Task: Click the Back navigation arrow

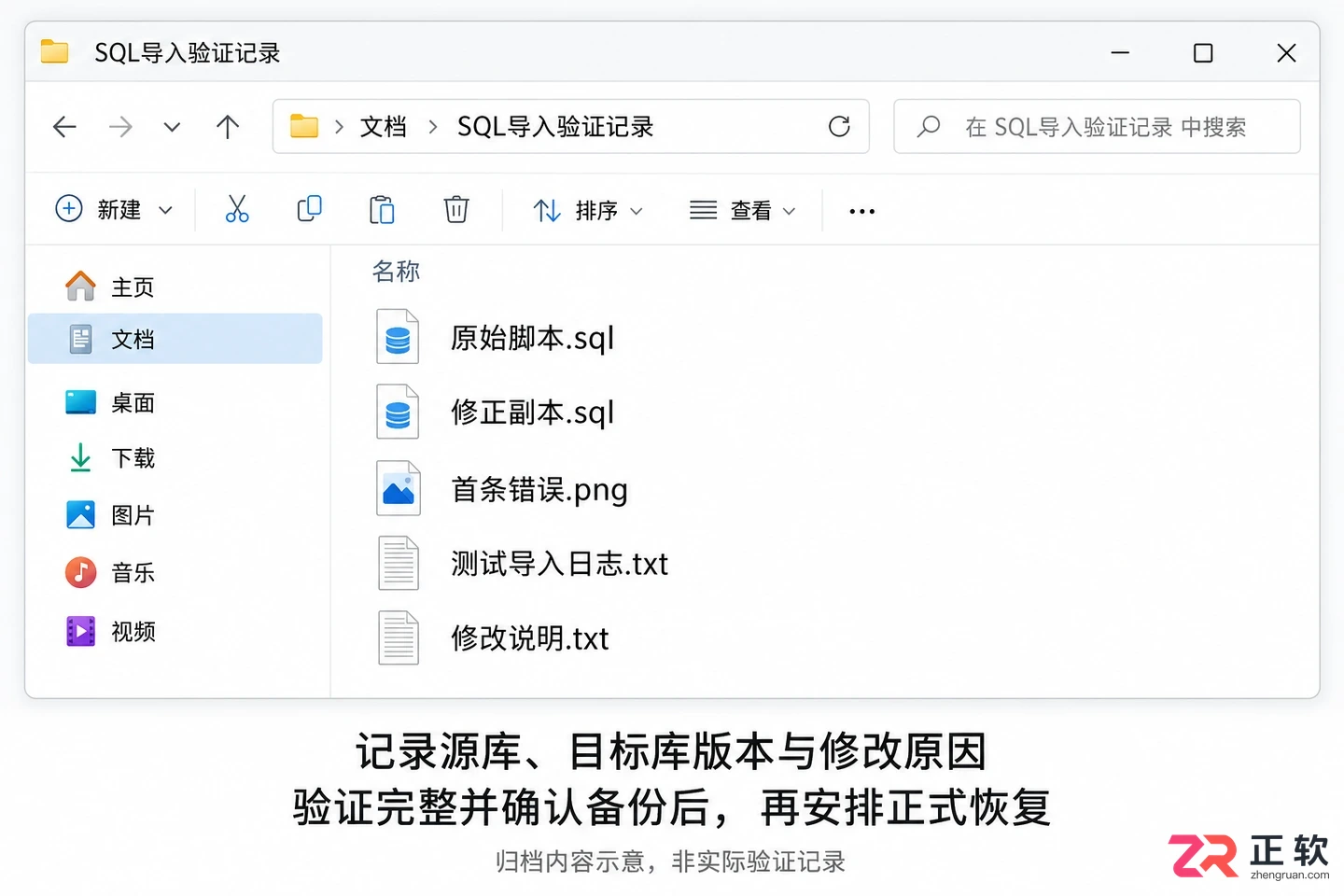Action: coord(64,127)
